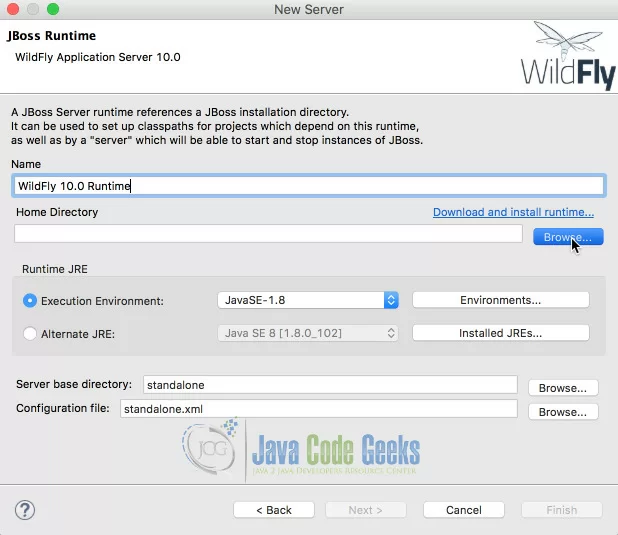Select the Alternate JRE radio button
This screenshot has height=535, width=618.
pyautogui.click(x=30, y=334)
